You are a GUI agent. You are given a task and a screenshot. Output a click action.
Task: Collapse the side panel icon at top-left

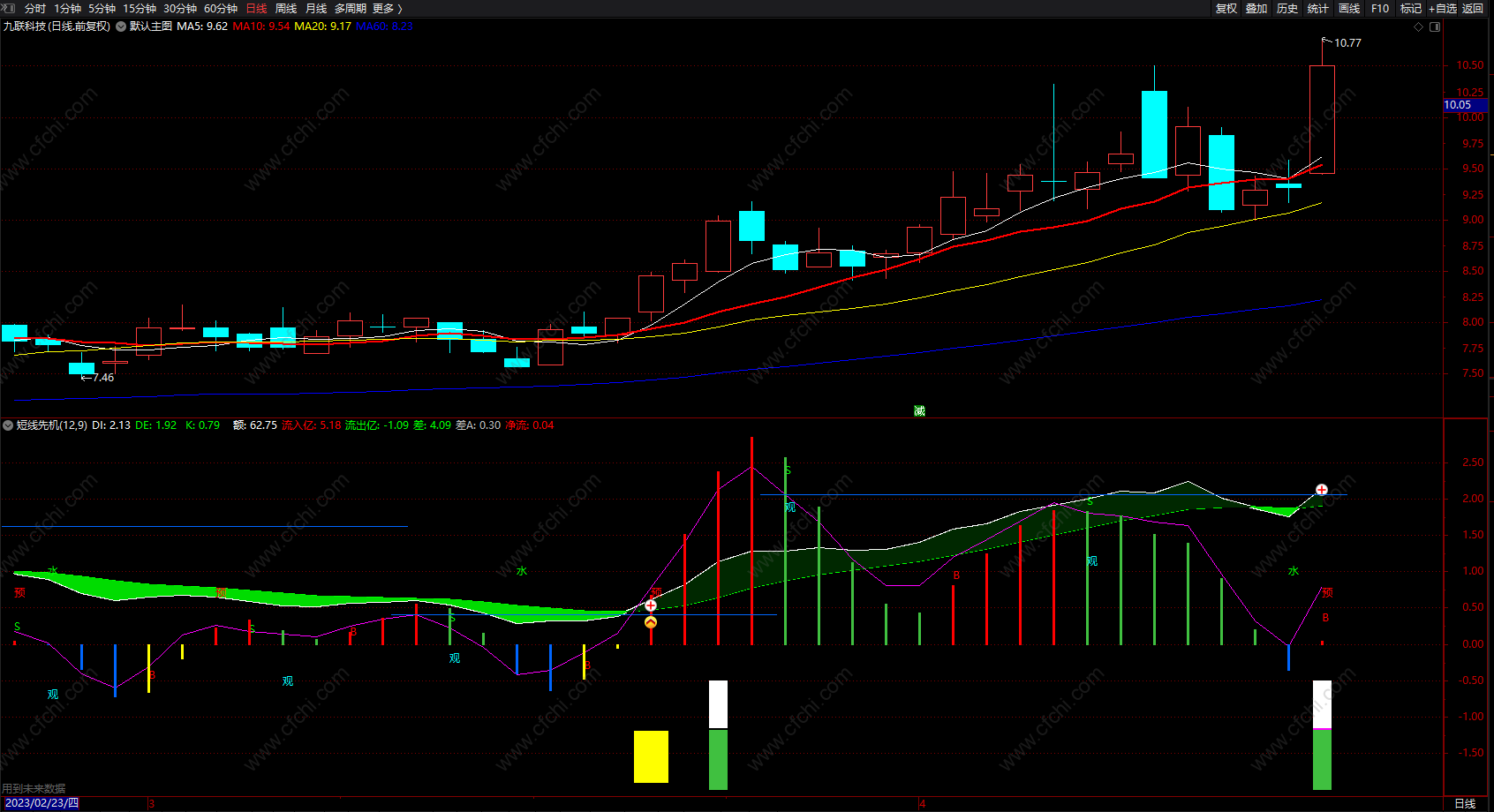[9, 8]
